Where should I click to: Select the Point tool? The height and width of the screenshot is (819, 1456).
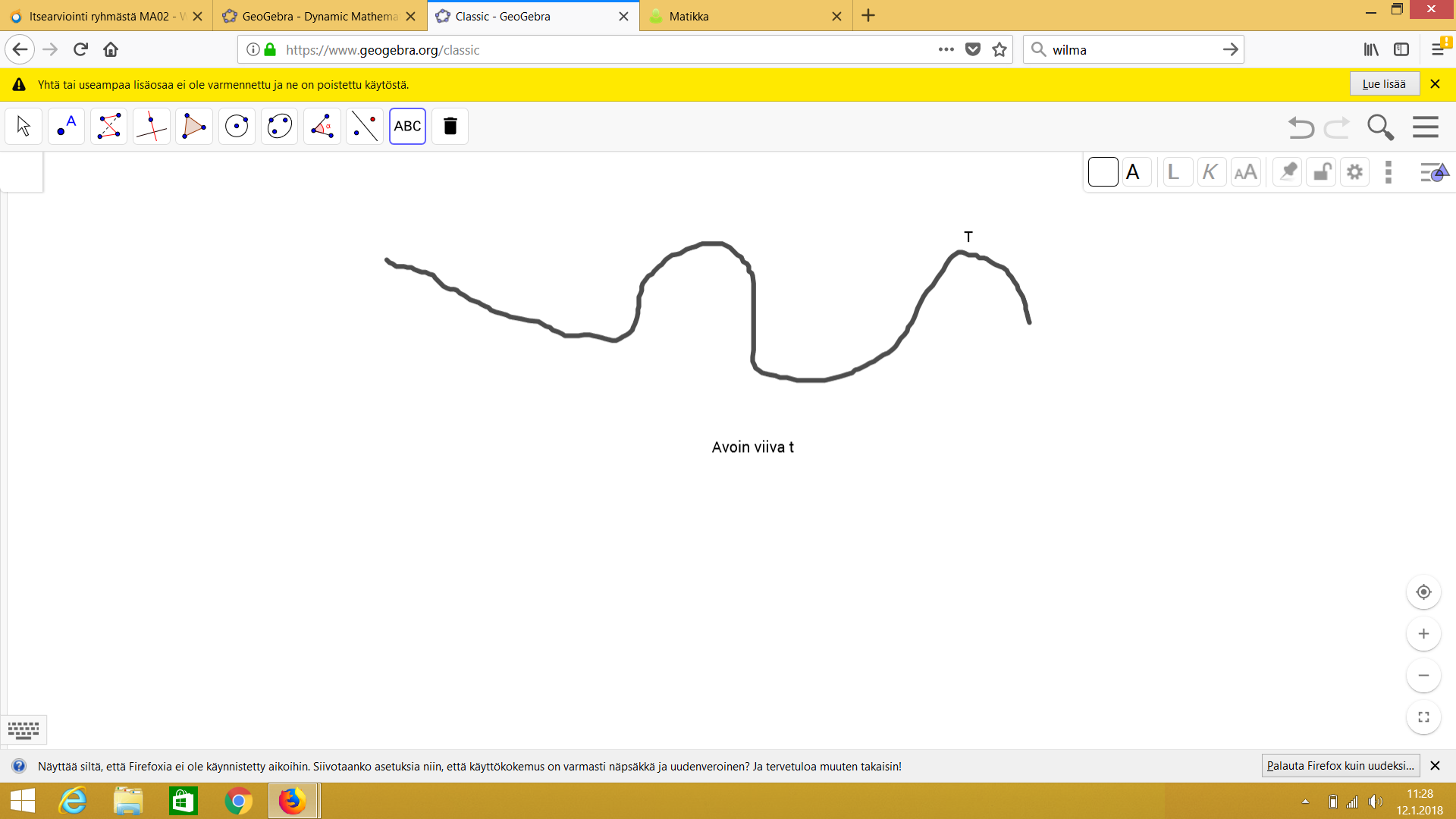(66, 127)
